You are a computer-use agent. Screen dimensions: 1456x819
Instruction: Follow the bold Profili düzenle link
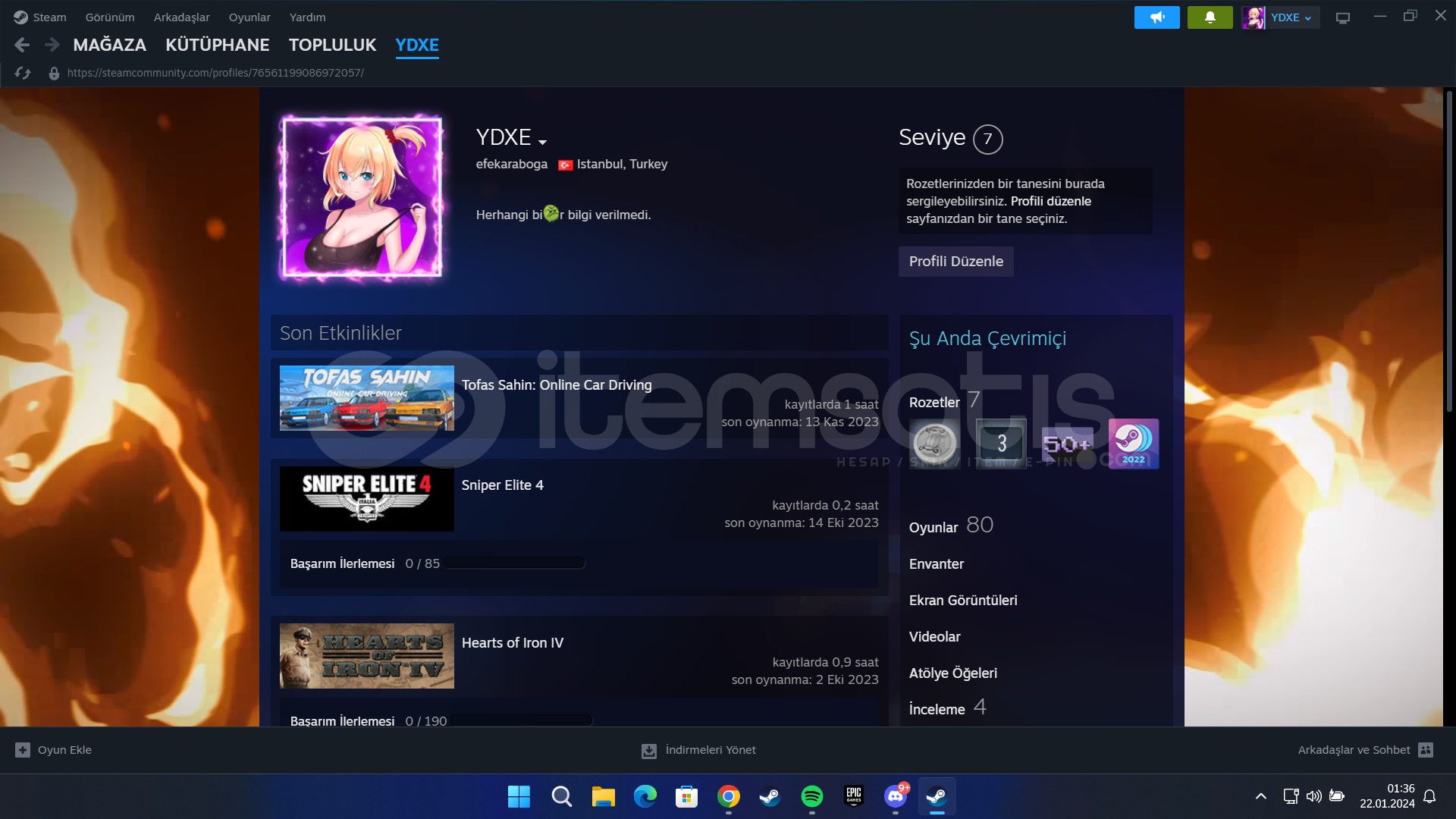pos(1051,202)
